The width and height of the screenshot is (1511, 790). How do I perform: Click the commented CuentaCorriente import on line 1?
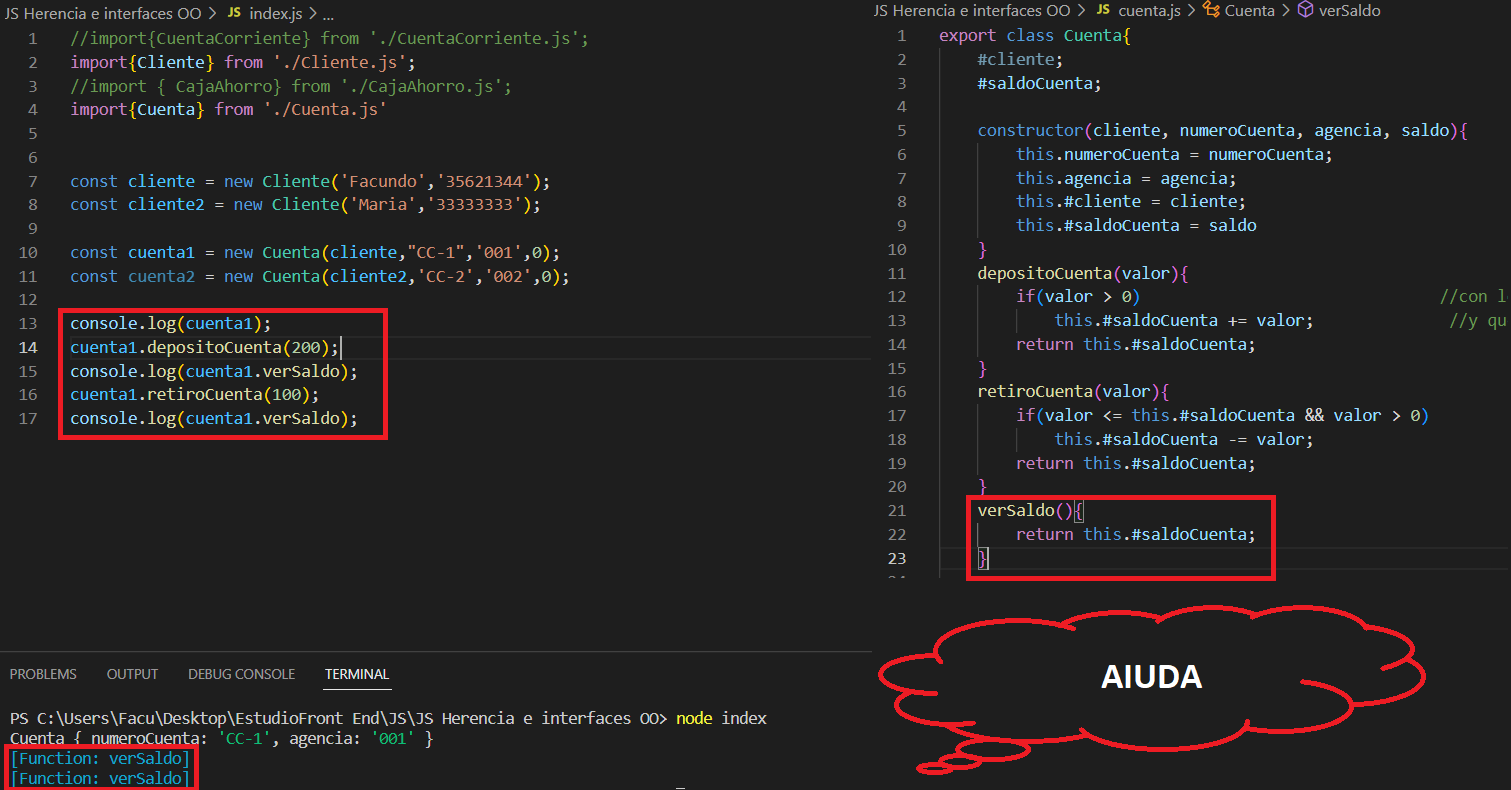tap(329, 39)
